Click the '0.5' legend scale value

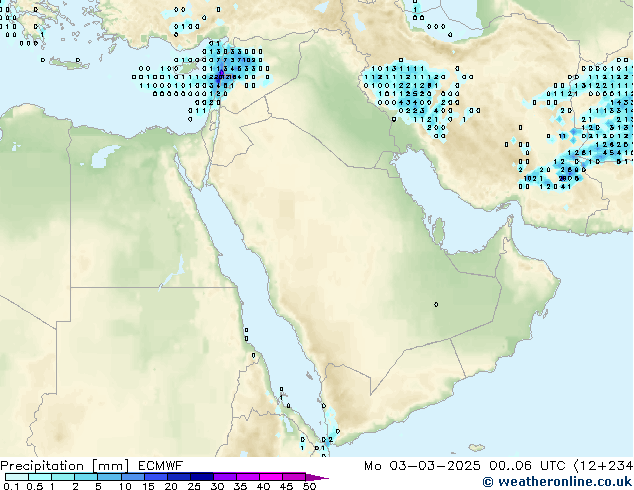click(x=35, y=486)
